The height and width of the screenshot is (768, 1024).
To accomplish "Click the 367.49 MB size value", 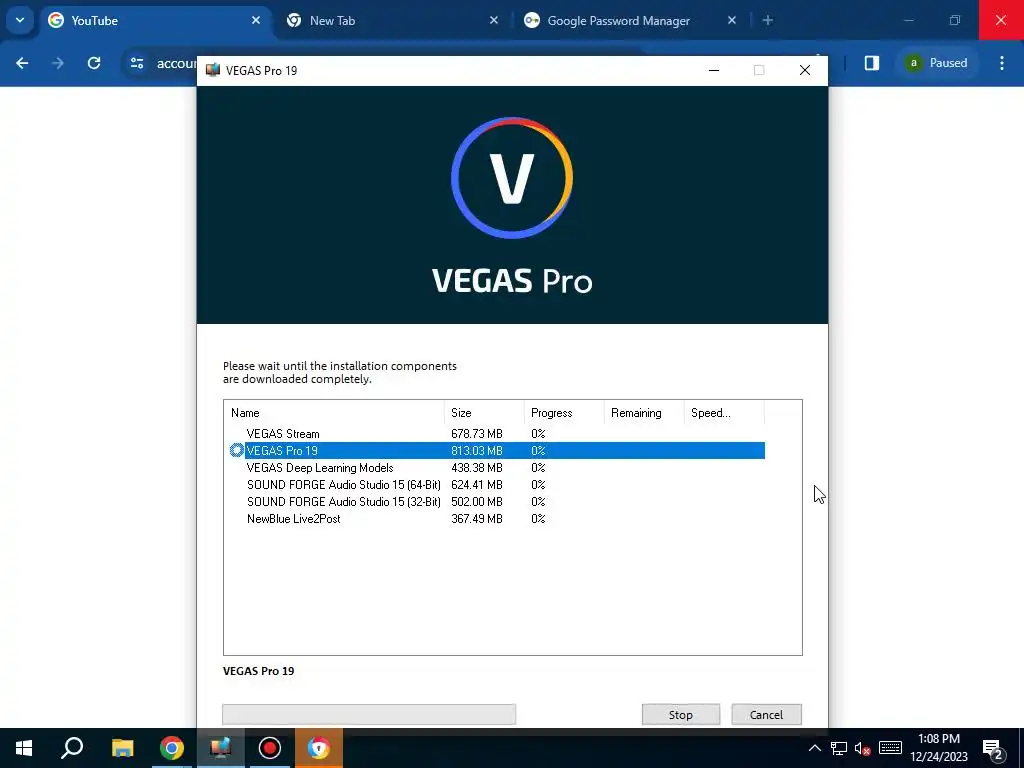I will click(x=477, y=519).
